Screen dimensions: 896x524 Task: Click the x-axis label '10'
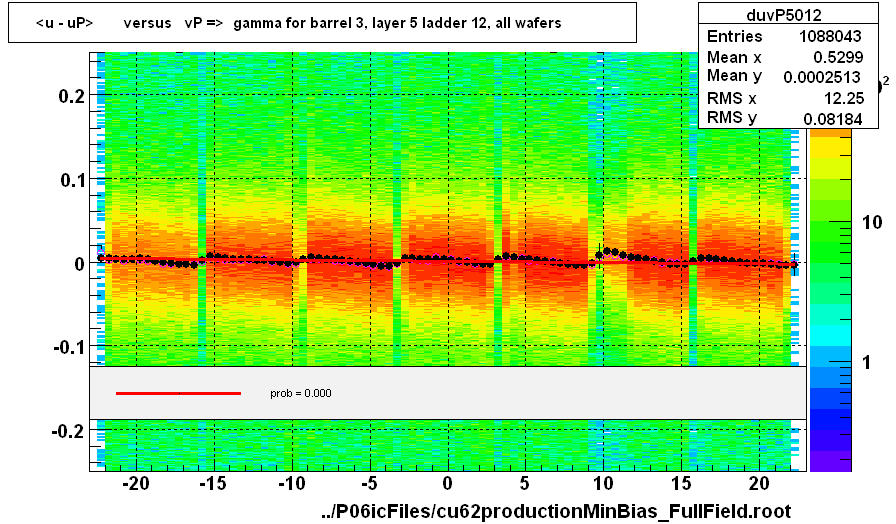pyautogui.click(x=603, y=483)
